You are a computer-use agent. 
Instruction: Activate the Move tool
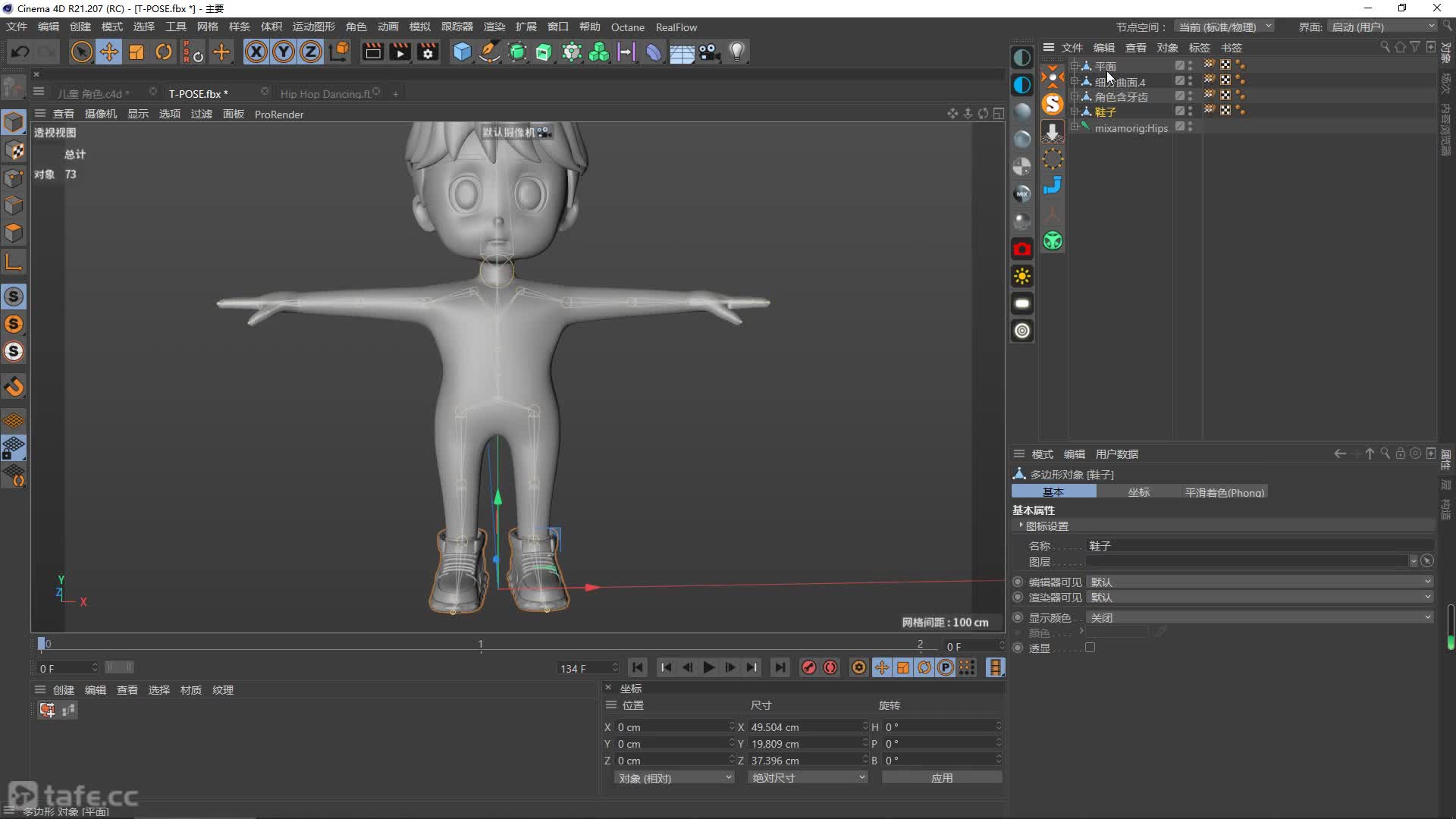click(x=109, y=52)
